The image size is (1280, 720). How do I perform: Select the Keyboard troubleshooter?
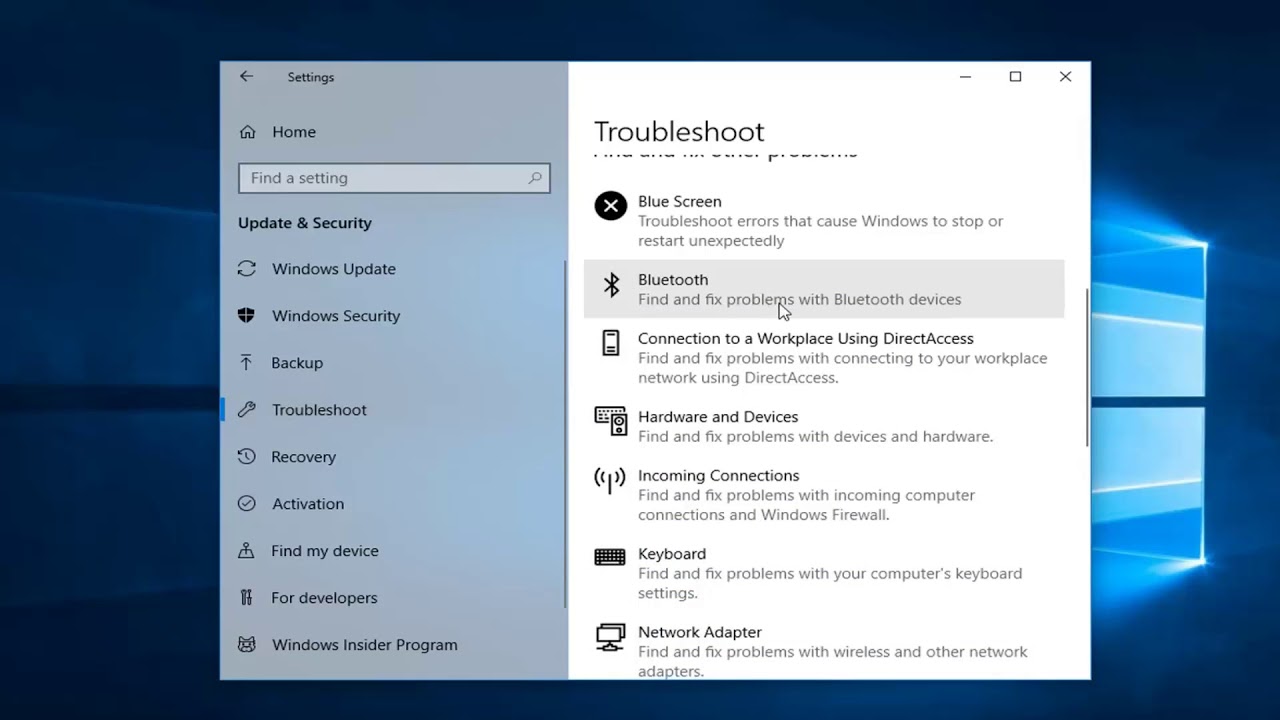(824, 573)
